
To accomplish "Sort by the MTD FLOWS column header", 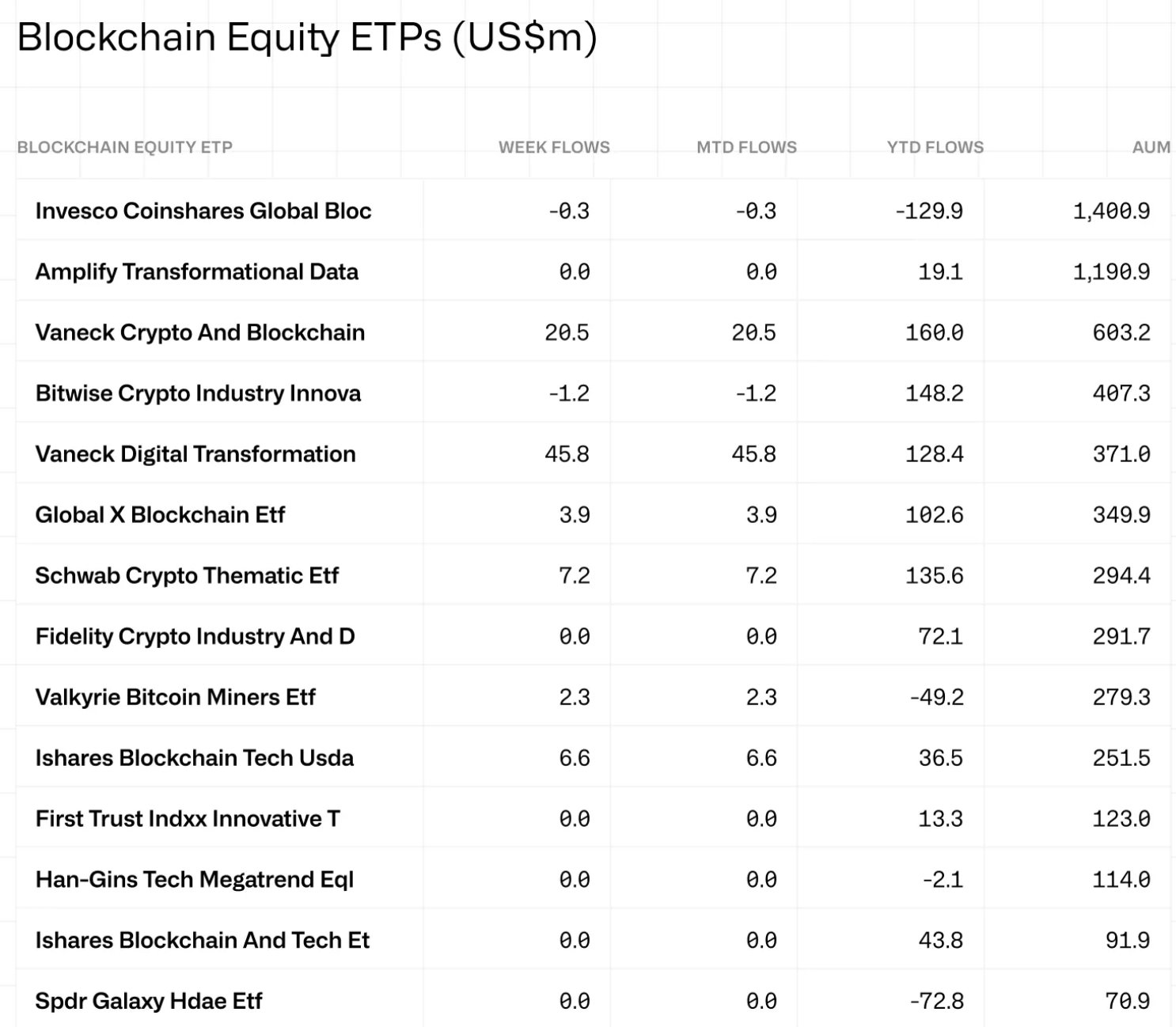I will click(746, 147).
